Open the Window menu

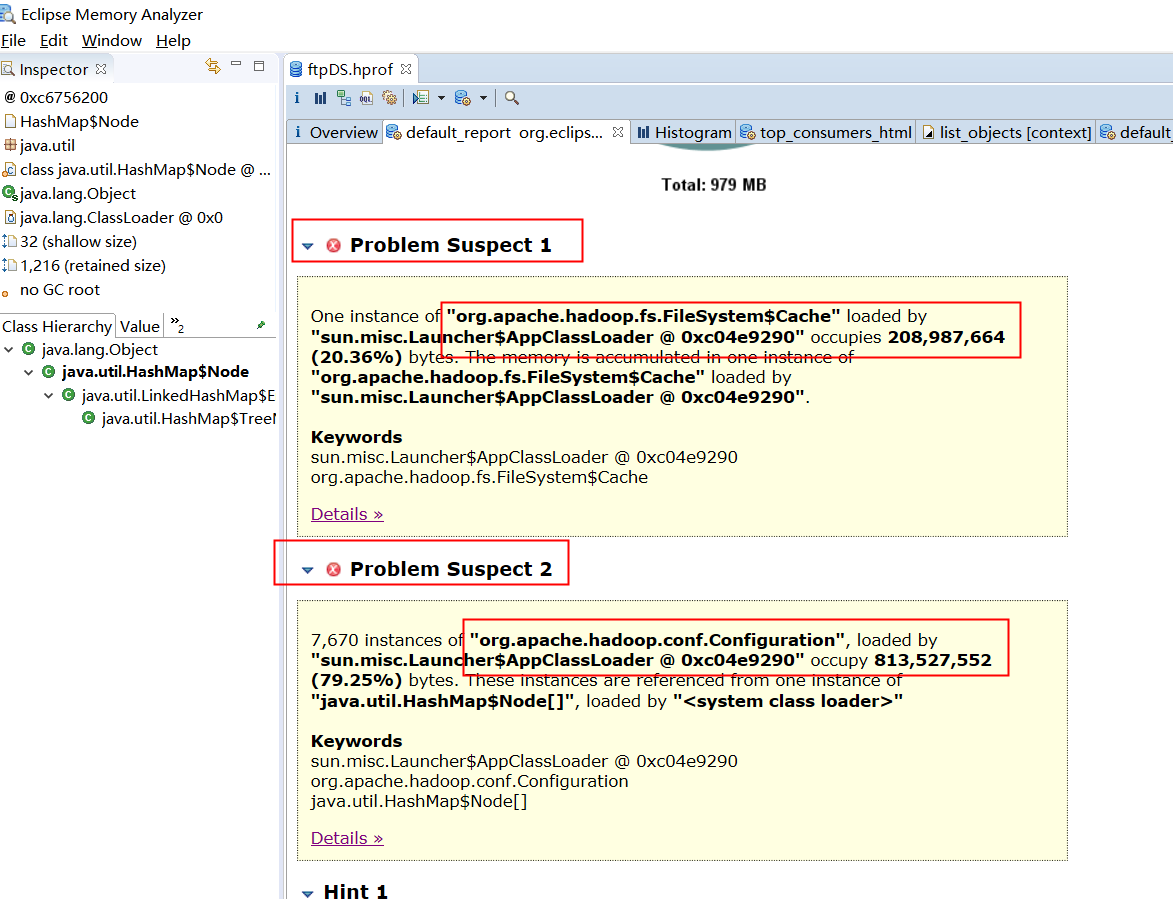click(111, 40)
